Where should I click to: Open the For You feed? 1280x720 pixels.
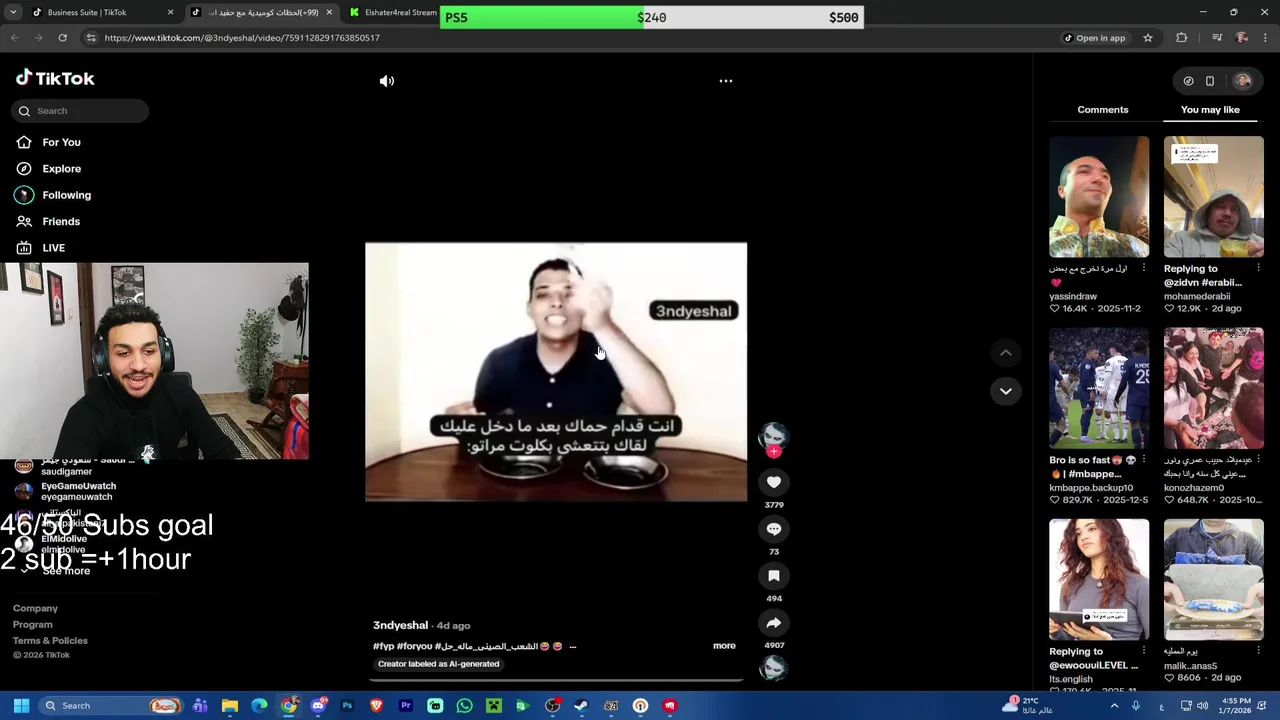coord(61,142)
